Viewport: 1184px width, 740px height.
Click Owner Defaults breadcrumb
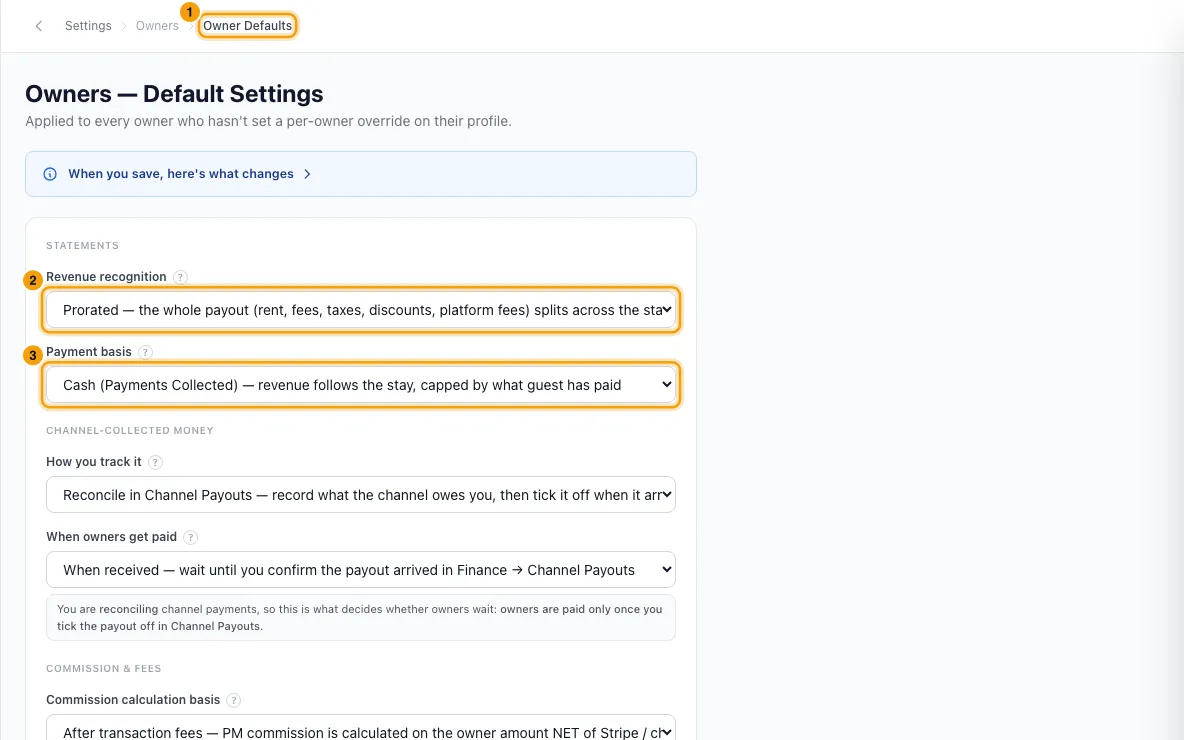click(247, 26)
